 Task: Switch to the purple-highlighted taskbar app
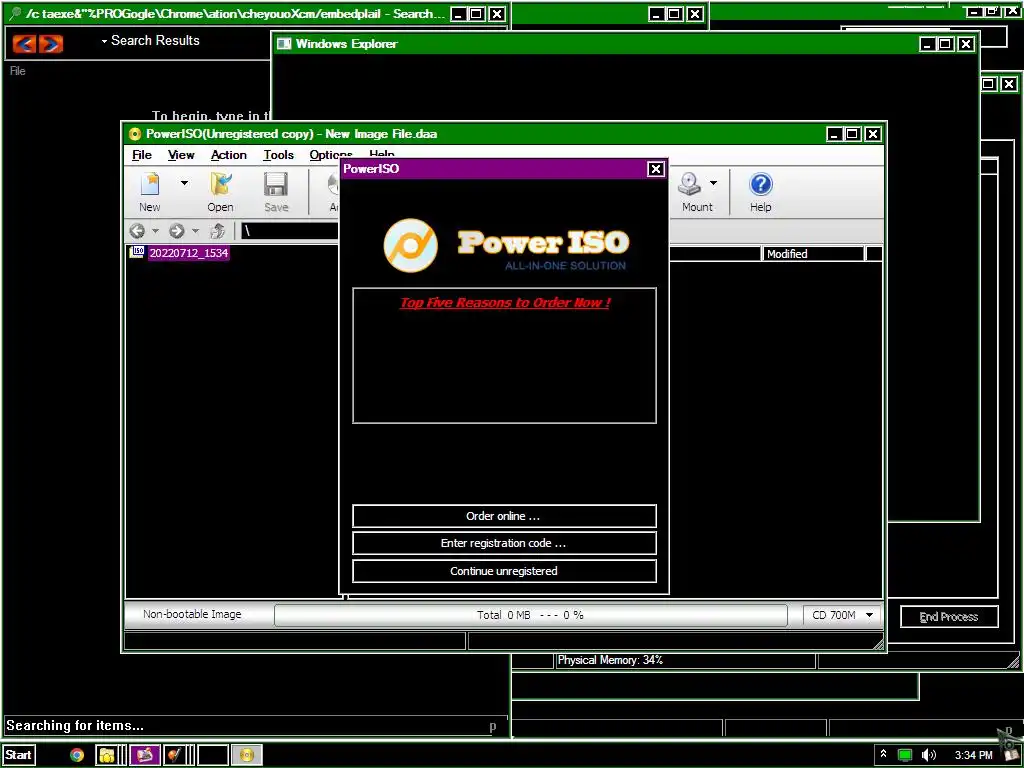(145, 755)
